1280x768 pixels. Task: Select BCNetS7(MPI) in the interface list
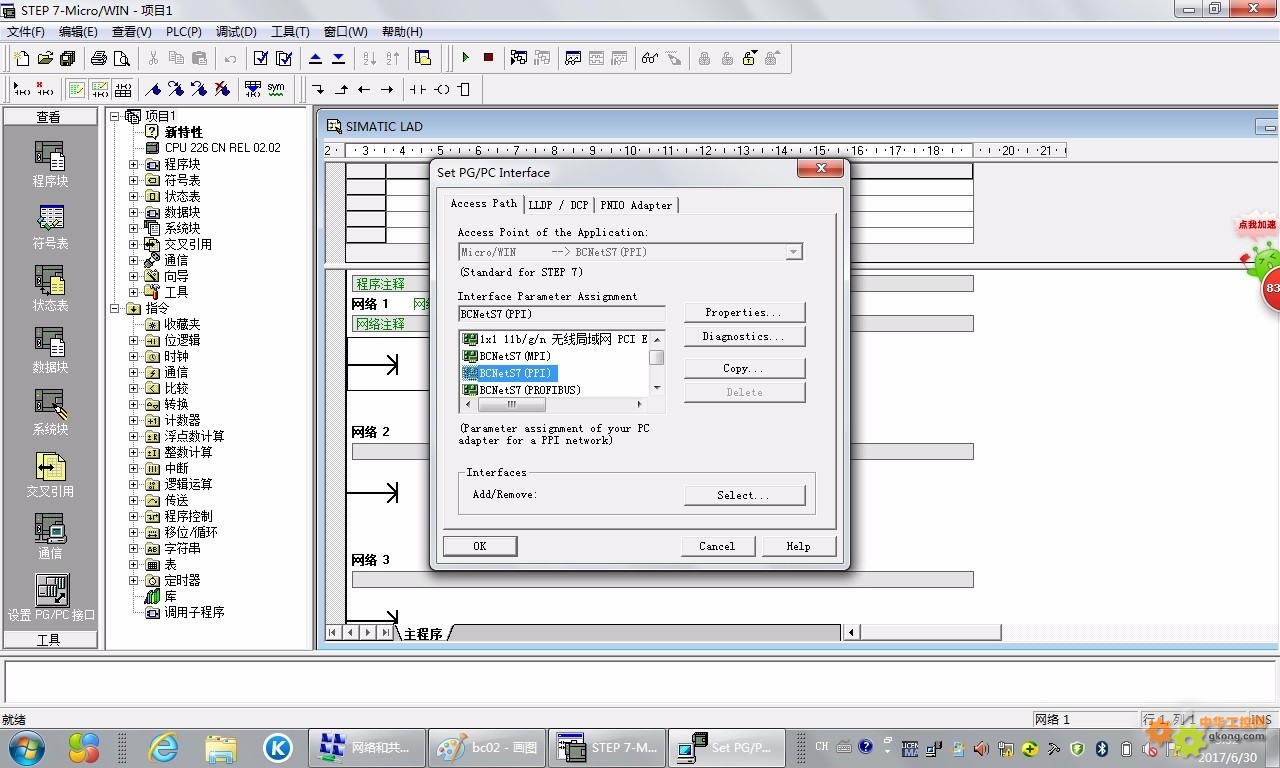515,356
